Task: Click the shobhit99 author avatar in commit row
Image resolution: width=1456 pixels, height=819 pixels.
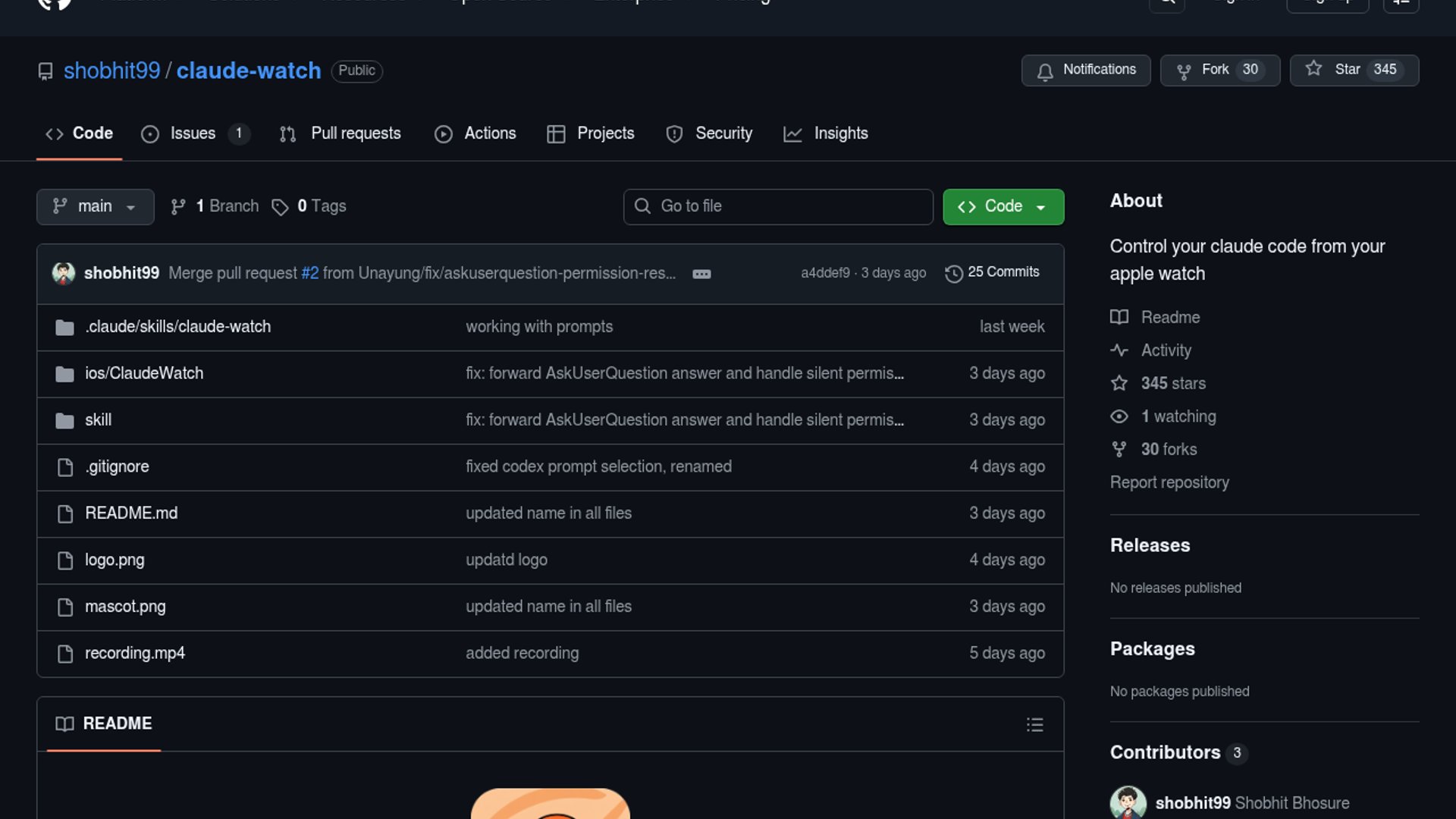Action: [x=64, y=273]
